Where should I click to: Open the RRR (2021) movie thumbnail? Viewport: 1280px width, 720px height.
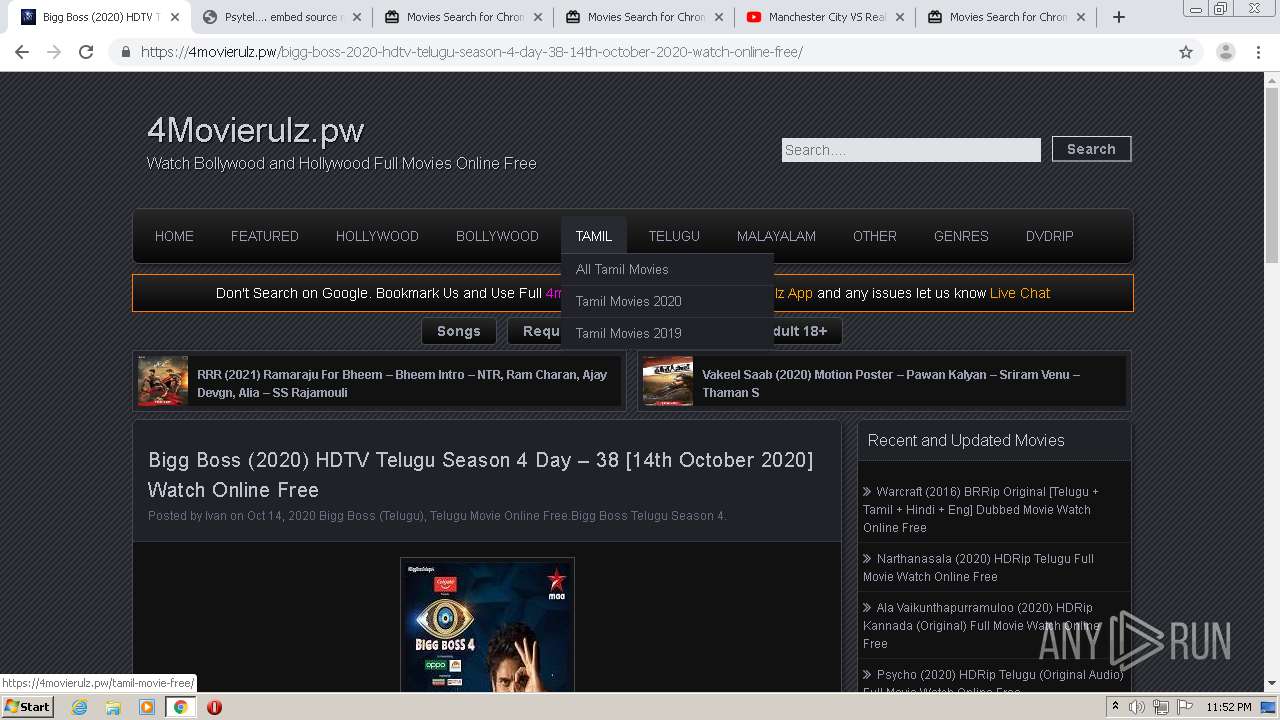click(163, 381)
